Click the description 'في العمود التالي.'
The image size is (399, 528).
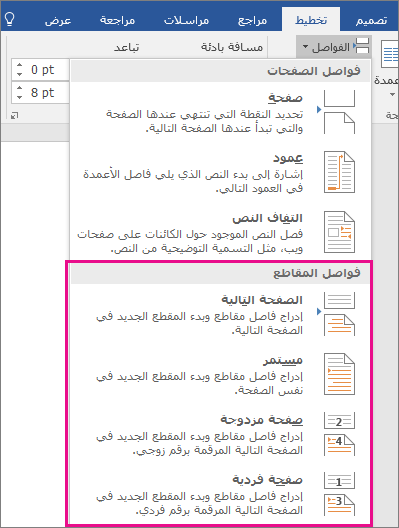pos(259,189)
